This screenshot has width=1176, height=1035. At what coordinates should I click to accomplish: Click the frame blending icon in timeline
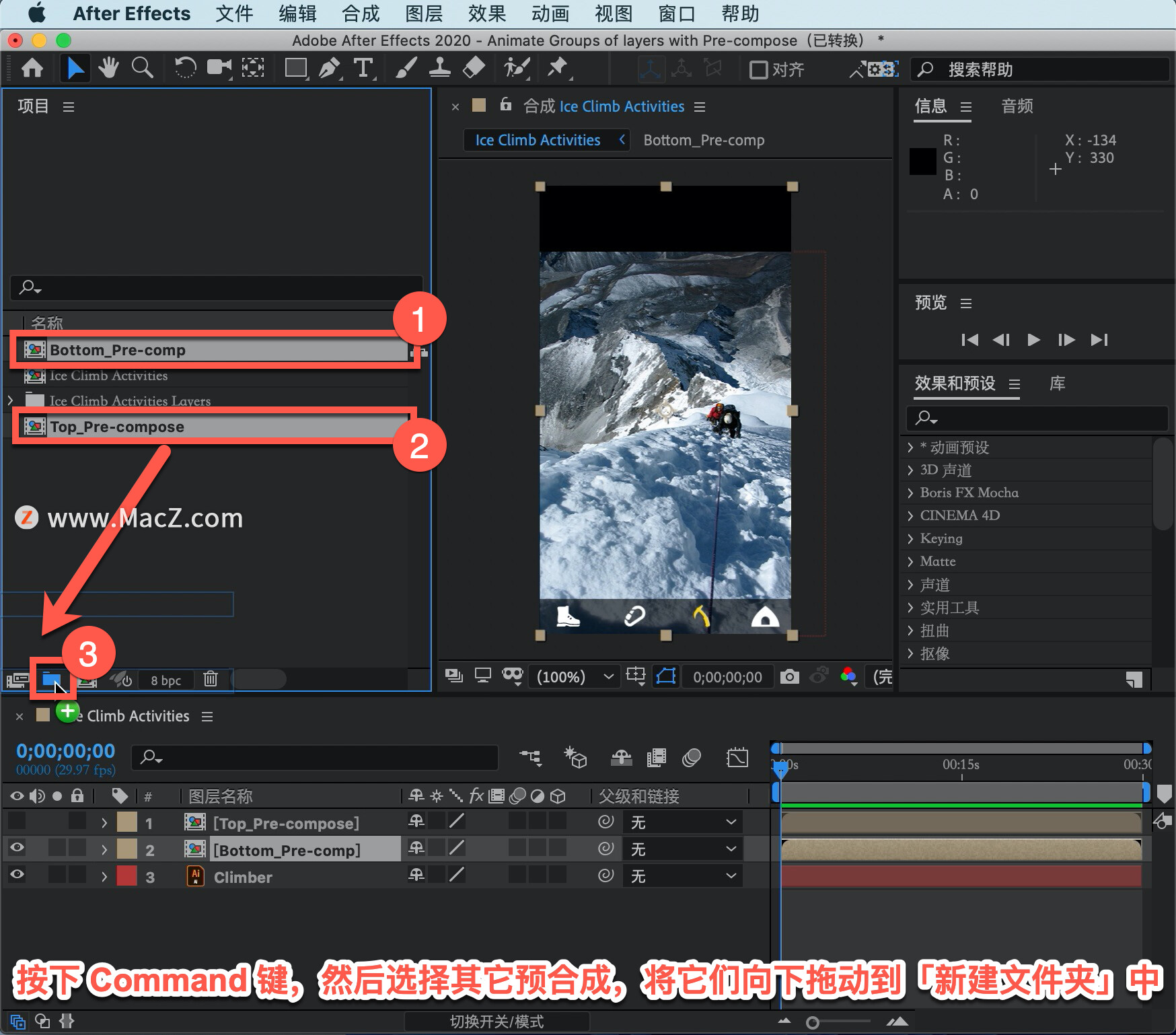tap(656, 758)
